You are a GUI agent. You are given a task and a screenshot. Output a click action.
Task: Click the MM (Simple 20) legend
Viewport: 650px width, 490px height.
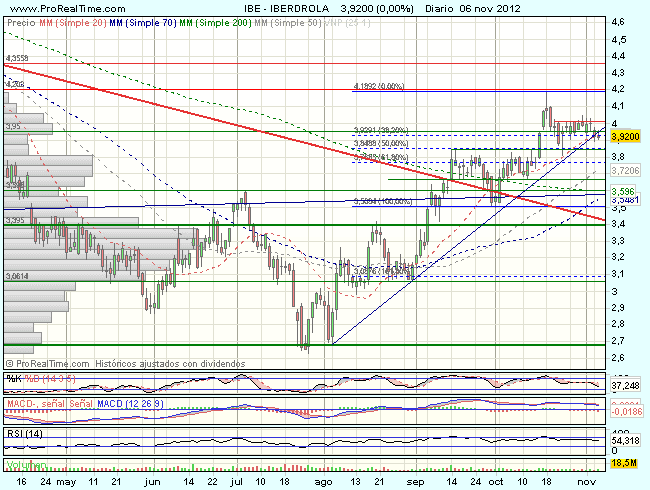73,23
